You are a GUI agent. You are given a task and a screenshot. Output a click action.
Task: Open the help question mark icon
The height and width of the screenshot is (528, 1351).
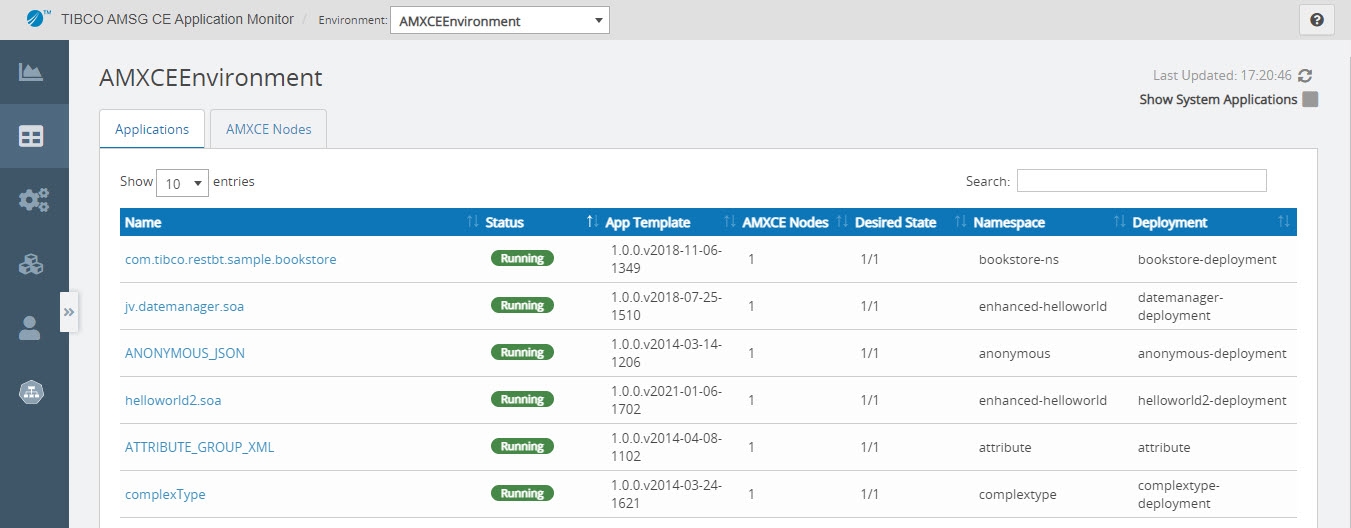pos(1317,20)
